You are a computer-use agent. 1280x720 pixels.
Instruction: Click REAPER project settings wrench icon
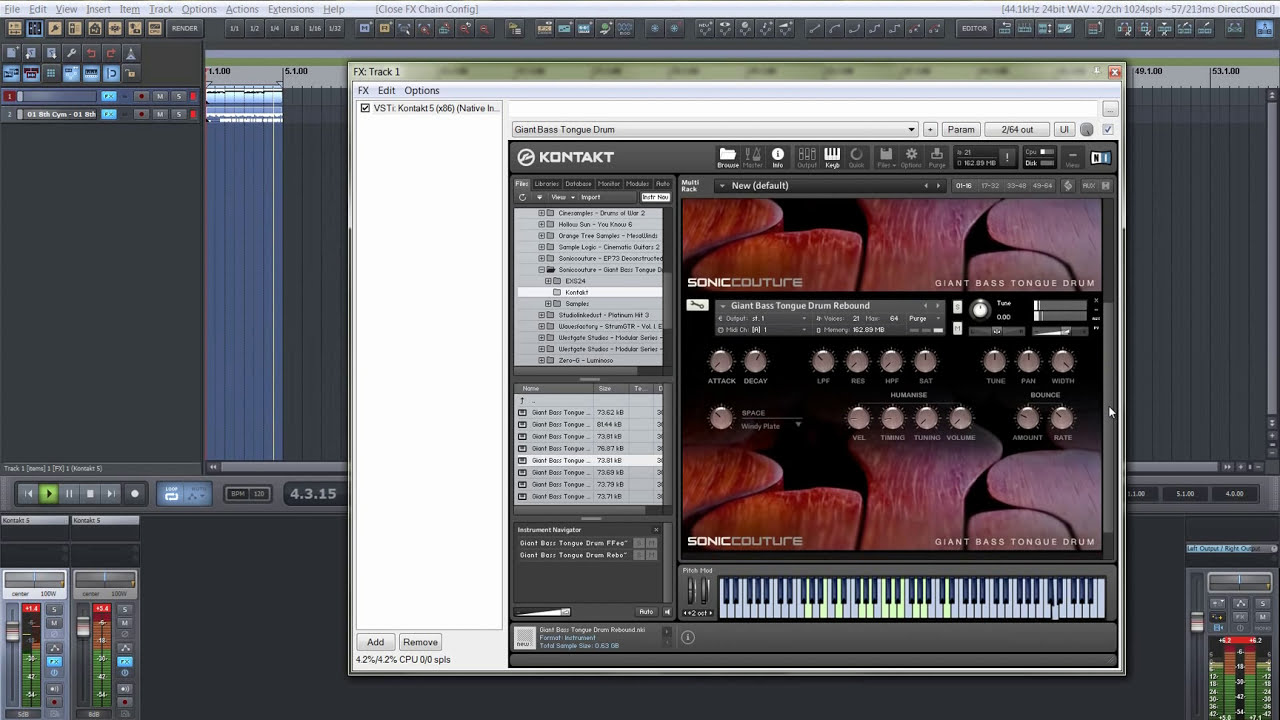pyautogui.click(x=71, y=53)
